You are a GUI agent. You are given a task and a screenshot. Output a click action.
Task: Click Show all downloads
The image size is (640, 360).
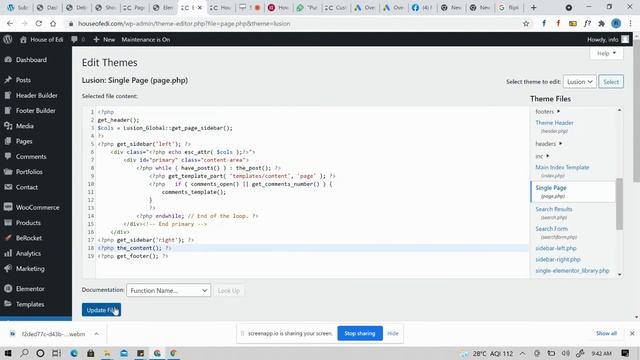click(x=606, y=333)
